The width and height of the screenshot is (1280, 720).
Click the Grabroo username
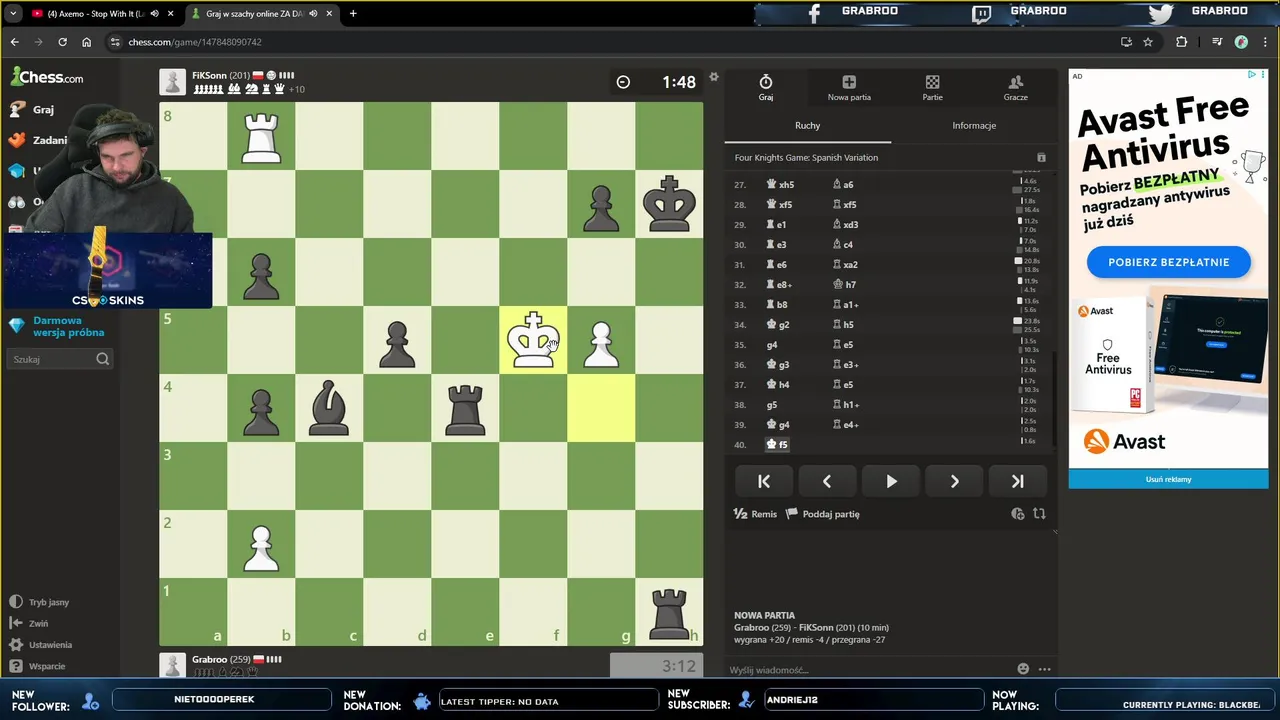[210, 659]
